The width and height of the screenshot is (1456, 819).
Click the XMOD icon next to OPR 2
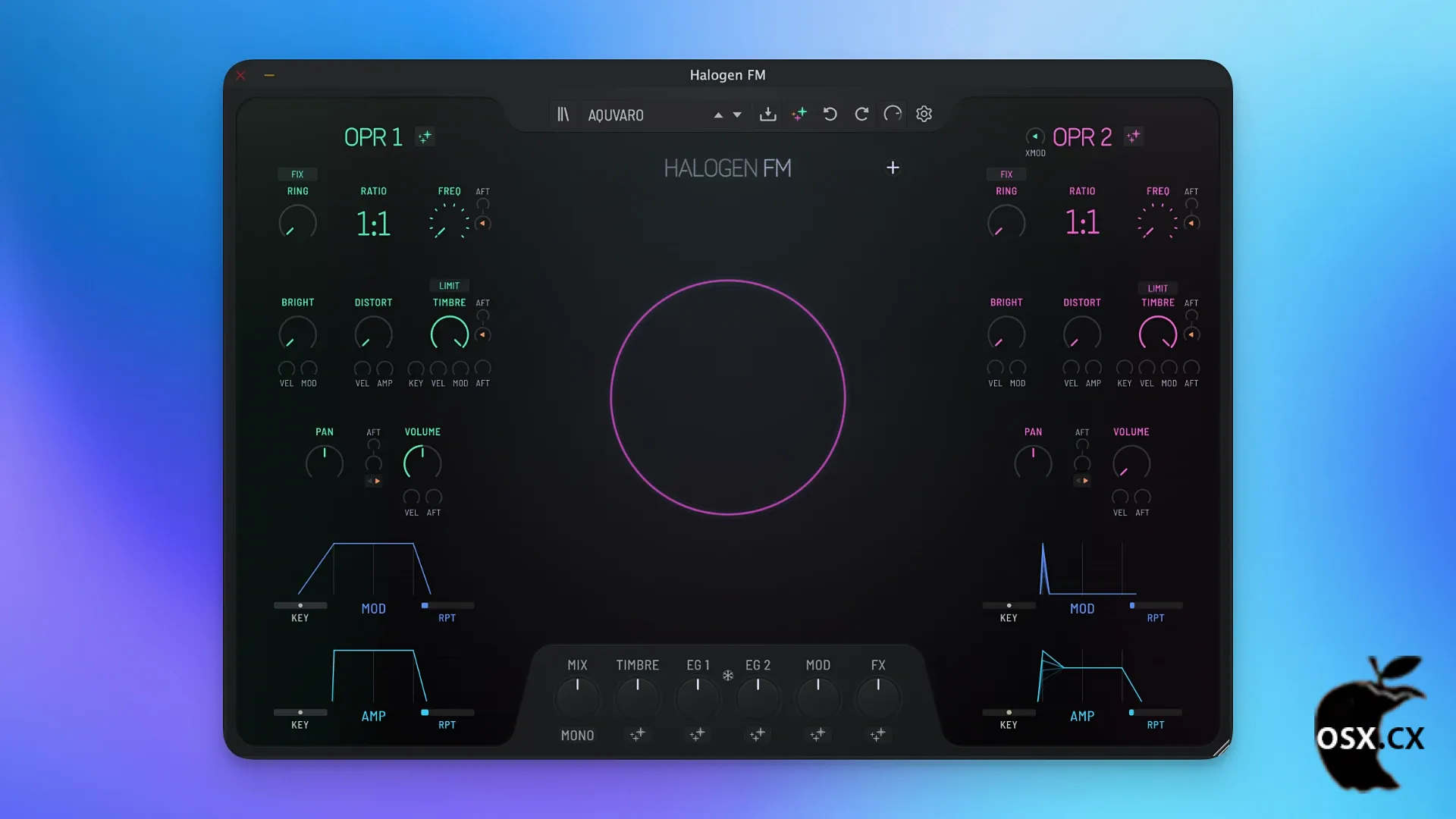click(1035, 136)
